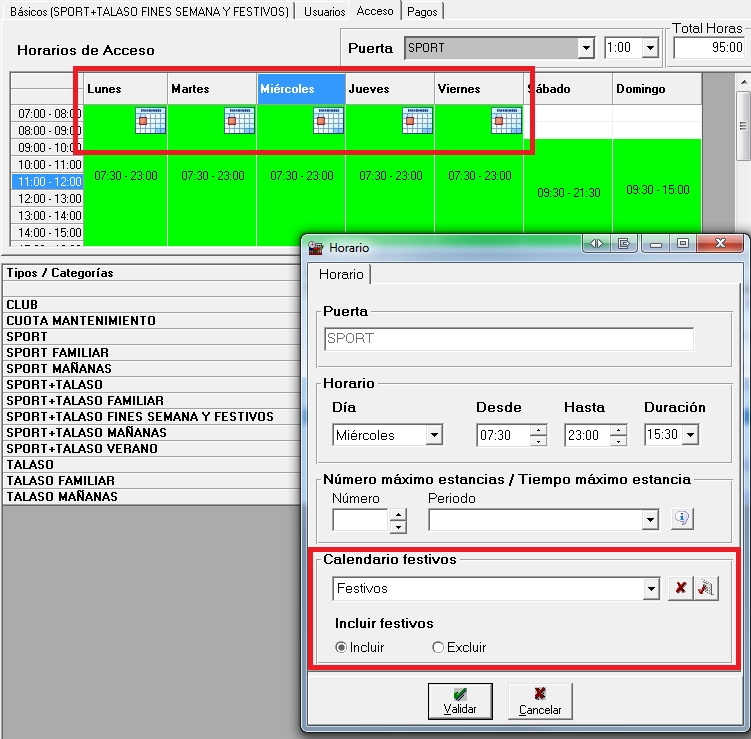751x739 pixels.
Task: Click the document icon in the Horario title bar
Action: click(623, 243)
